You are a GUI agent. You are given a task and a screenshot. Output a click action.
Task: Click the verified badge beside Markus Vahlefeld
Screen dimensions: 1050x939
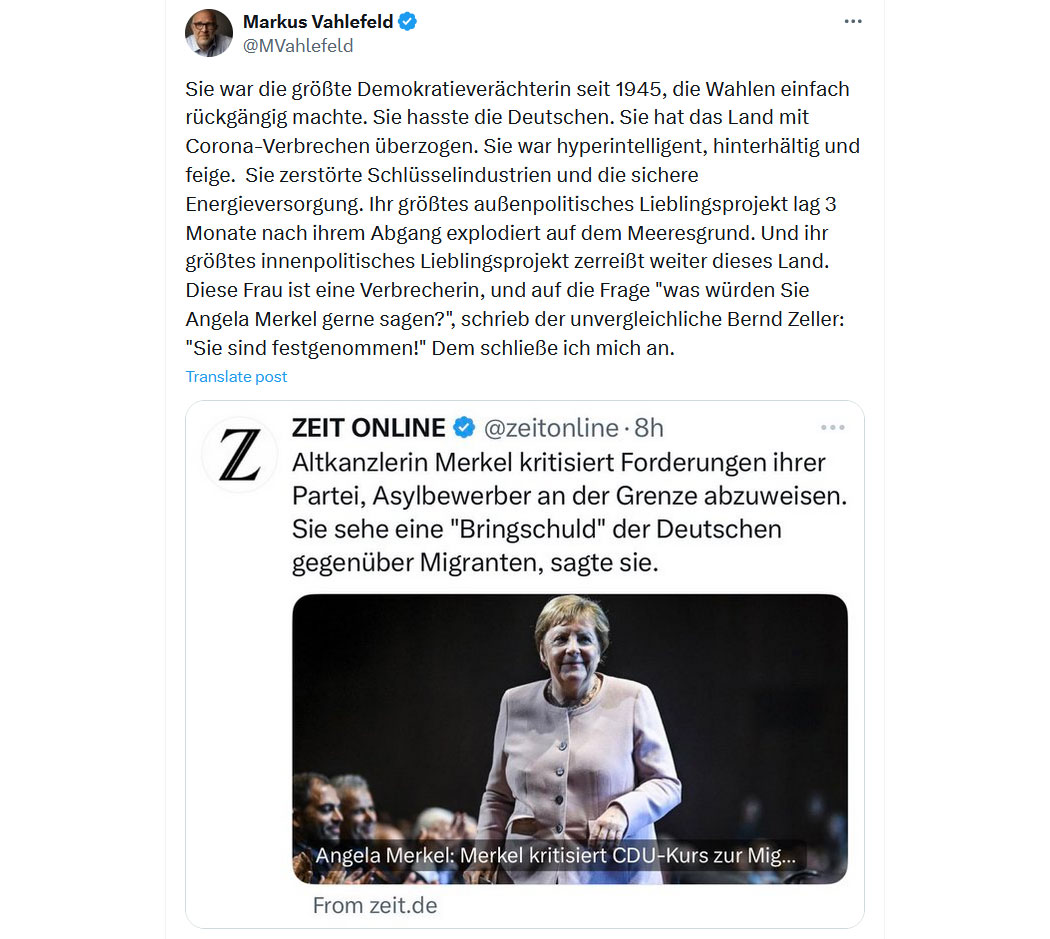(407, 21)
